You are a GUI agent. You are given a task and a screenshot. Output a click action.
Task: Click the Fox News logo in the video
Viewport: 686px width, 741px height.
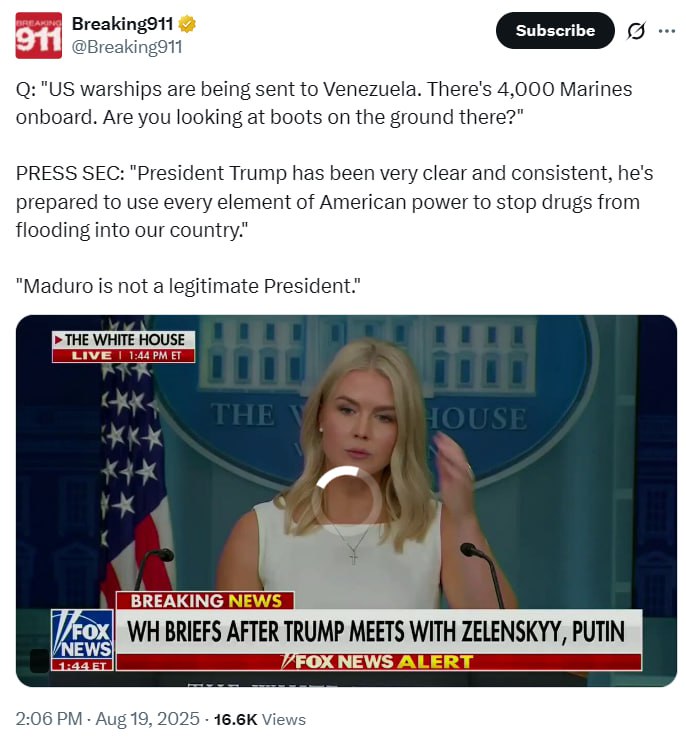pos(82,639)
